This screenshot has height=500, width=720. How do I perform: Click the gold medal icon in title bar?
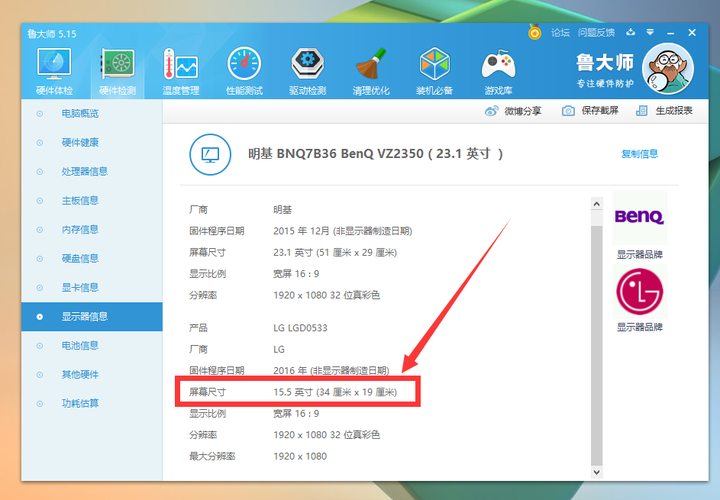click(x=534, y=32)
